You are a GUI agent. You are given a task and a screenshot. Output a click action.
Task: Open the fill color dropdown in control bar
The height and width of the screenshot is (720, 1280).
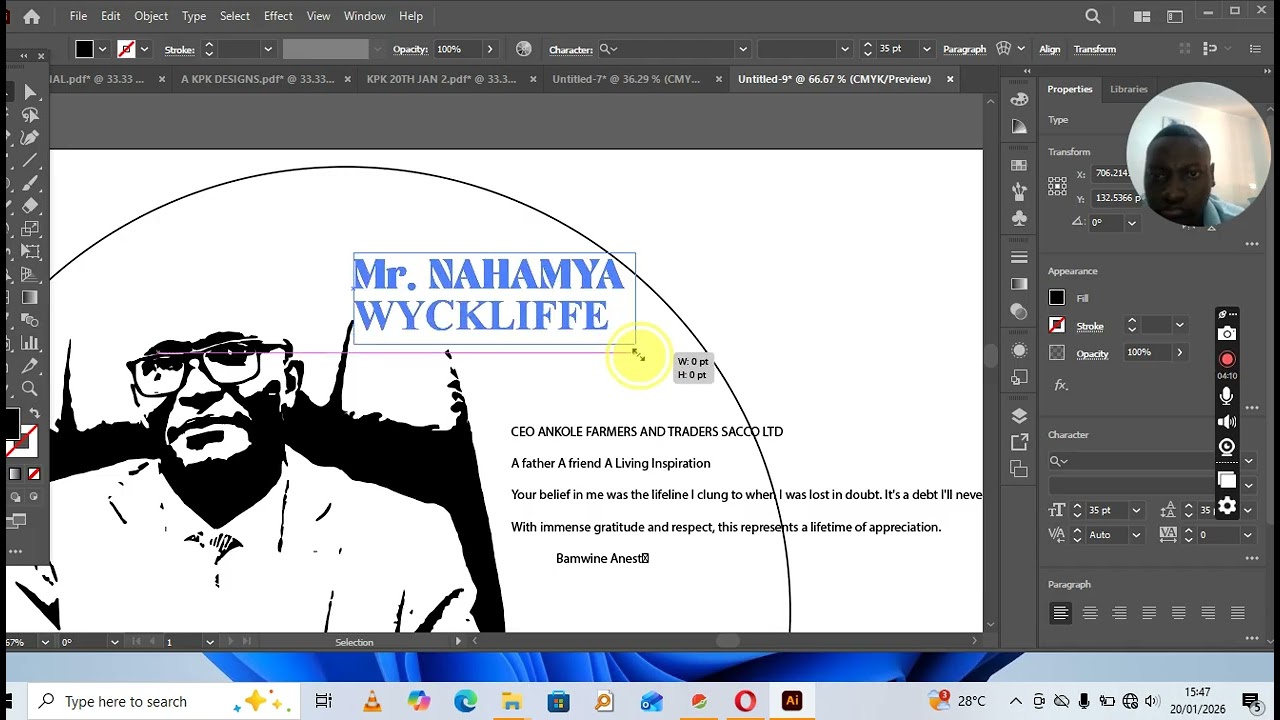(102, 49)
